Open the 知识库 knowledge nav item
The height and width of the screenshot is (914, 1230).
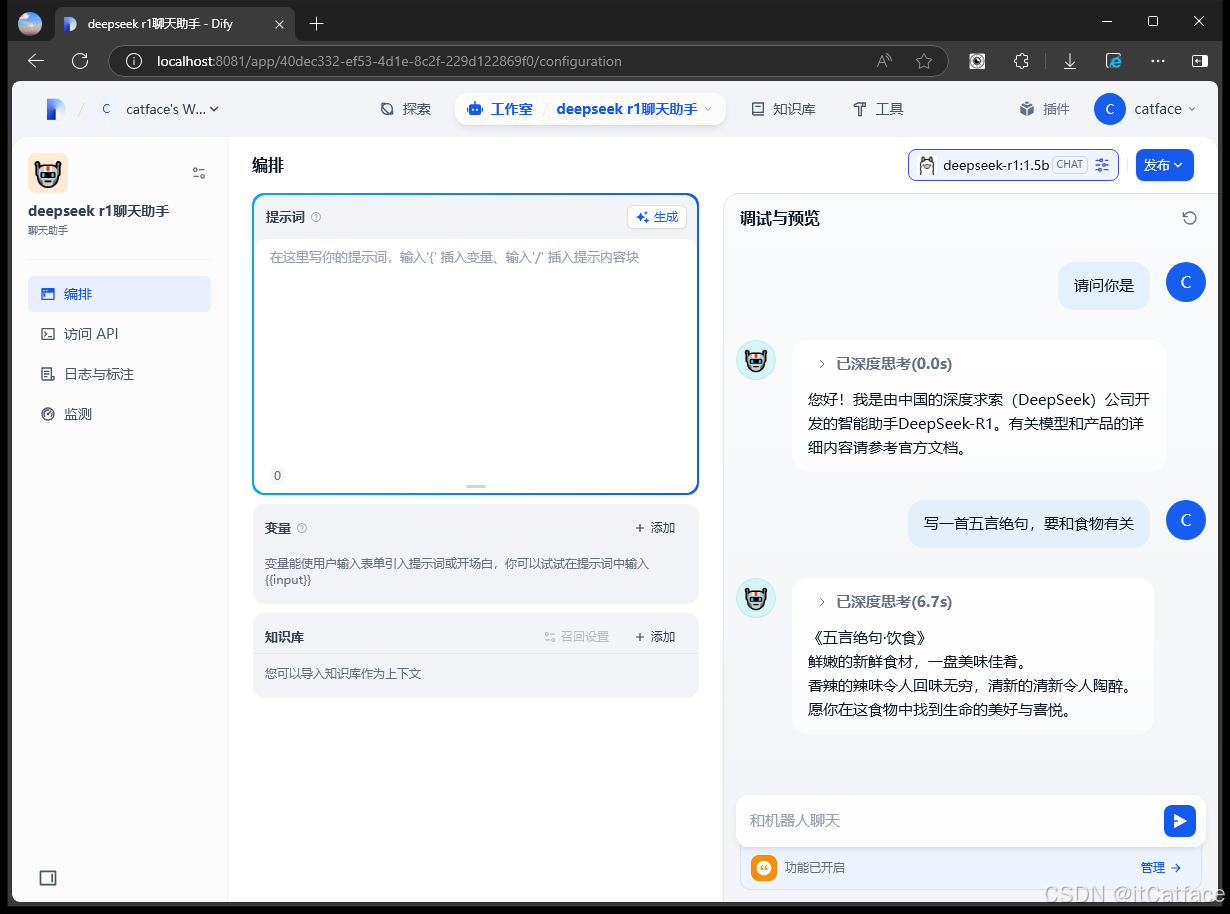784,109
